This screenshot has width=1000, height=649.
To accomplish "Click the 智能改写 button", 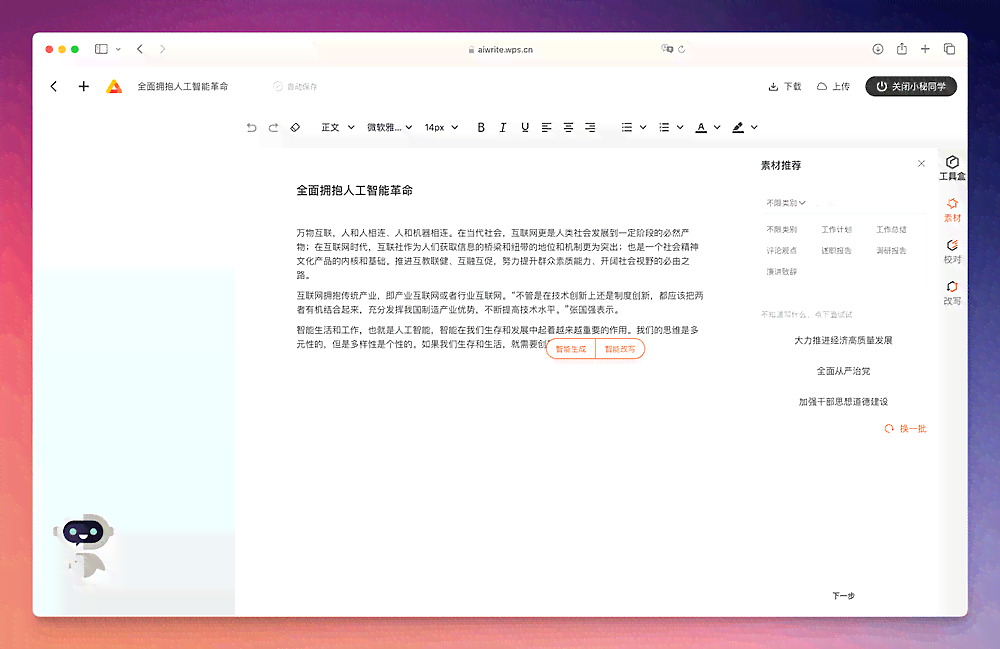I will click(620, 349).
